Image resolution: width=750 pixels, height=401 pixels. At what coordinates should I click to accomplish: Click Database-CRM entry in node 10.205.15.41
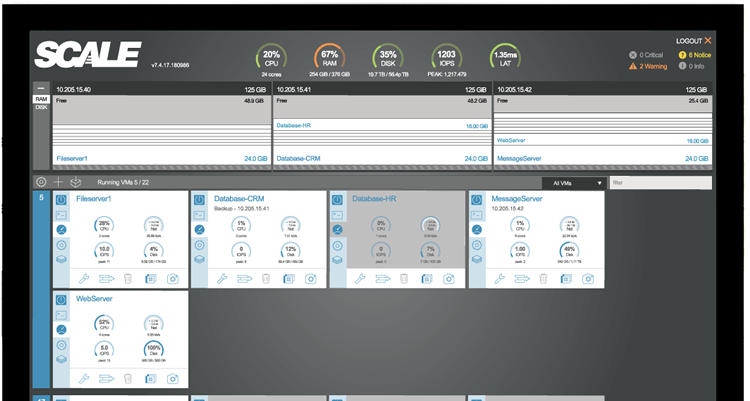tap(382, 157)
